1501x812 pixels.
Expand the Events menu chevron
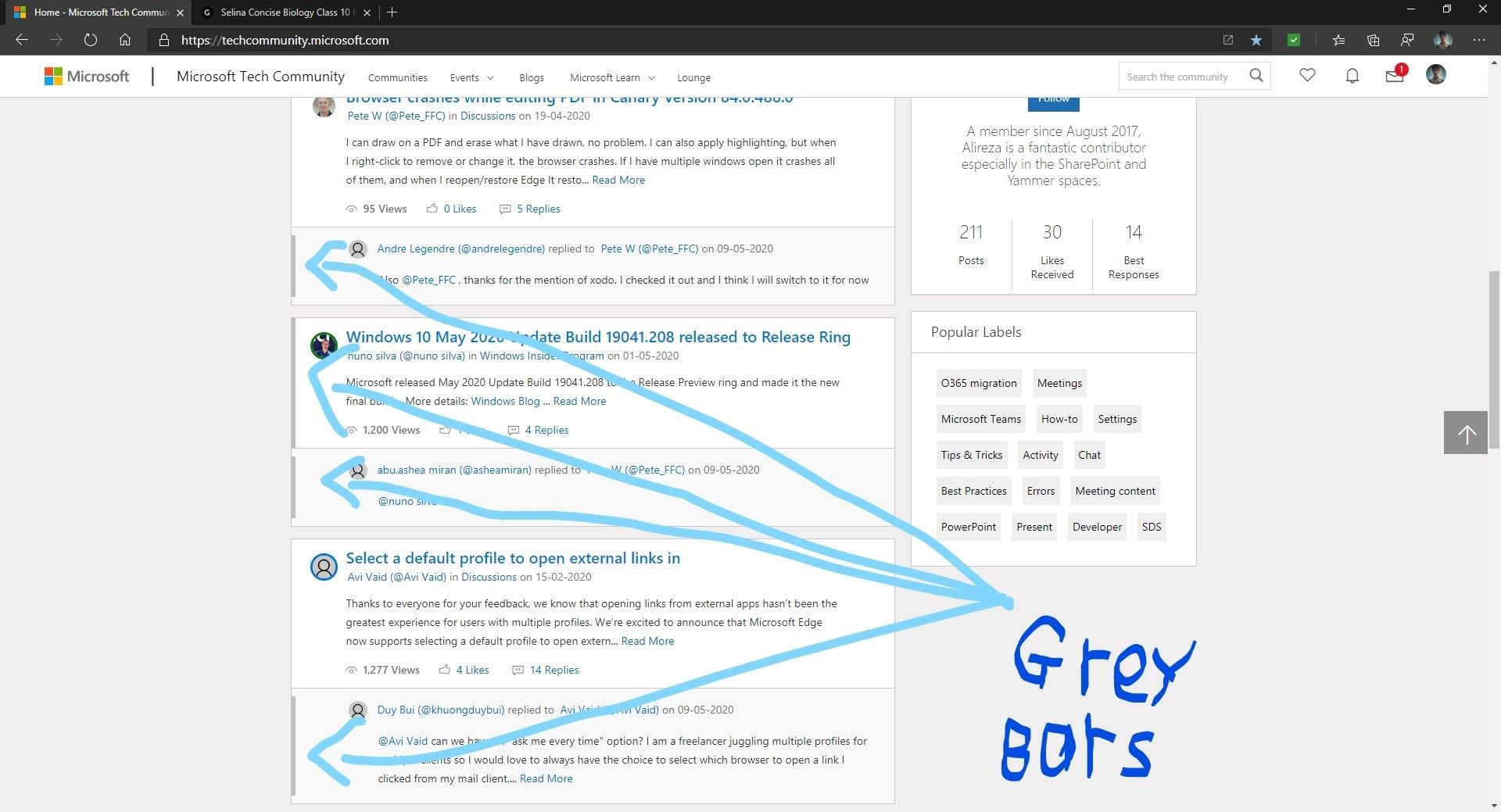pyautogui.click(x=490, y=77)
